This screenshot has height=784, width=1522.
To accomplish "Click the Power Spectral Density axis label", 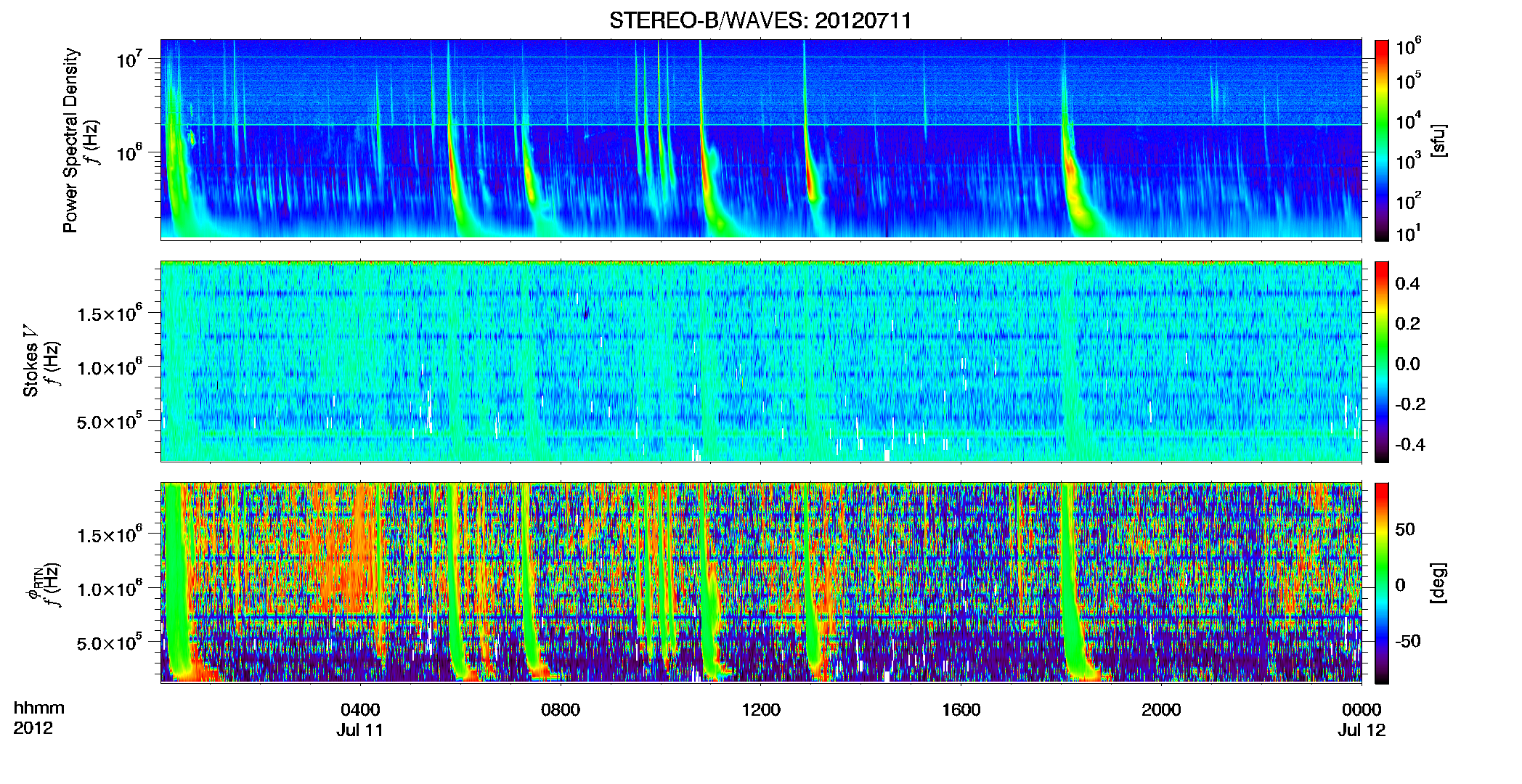I will click(70, 140).
